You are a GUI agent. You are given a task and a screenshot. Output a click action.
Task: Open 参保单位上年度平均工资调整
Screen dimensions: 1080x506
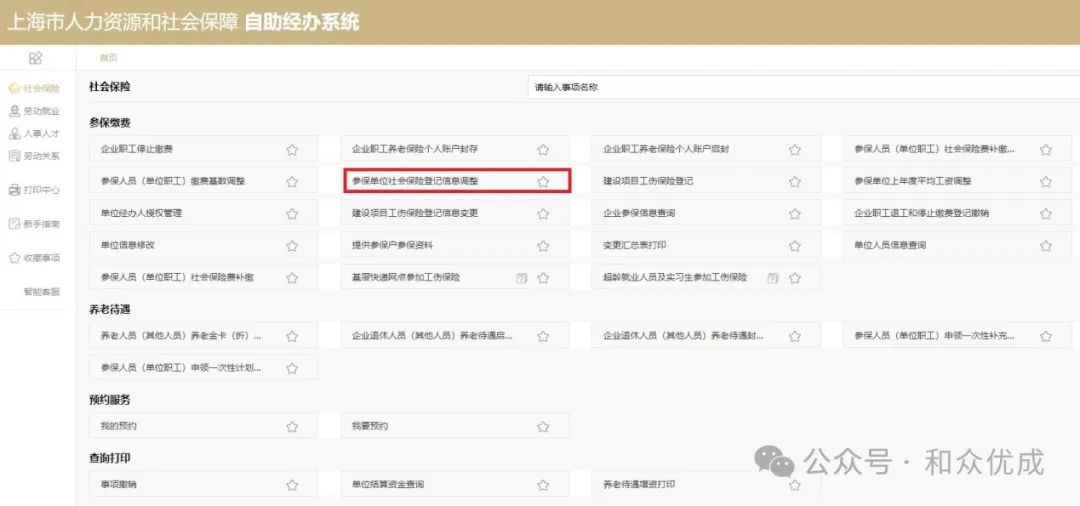[958, 182]
